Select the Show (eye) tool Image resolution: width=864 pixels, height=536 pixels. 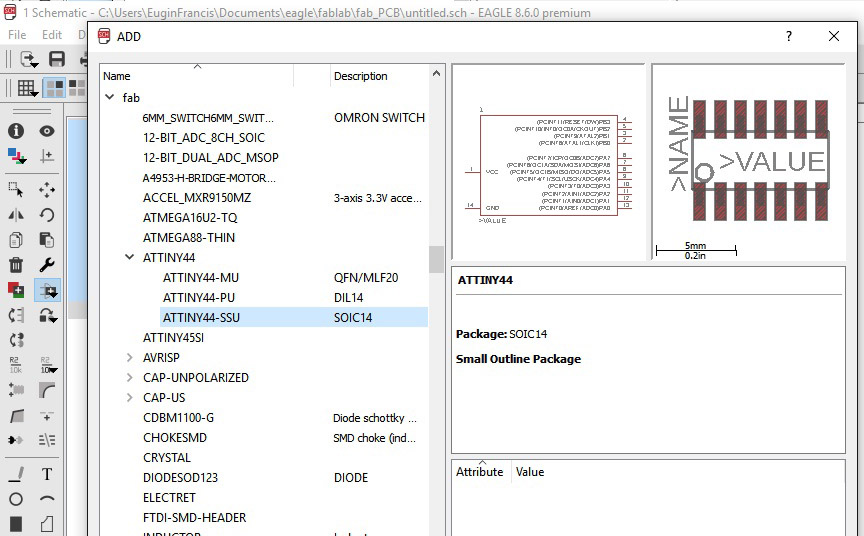pyautogui.click(x=47, y=131)
